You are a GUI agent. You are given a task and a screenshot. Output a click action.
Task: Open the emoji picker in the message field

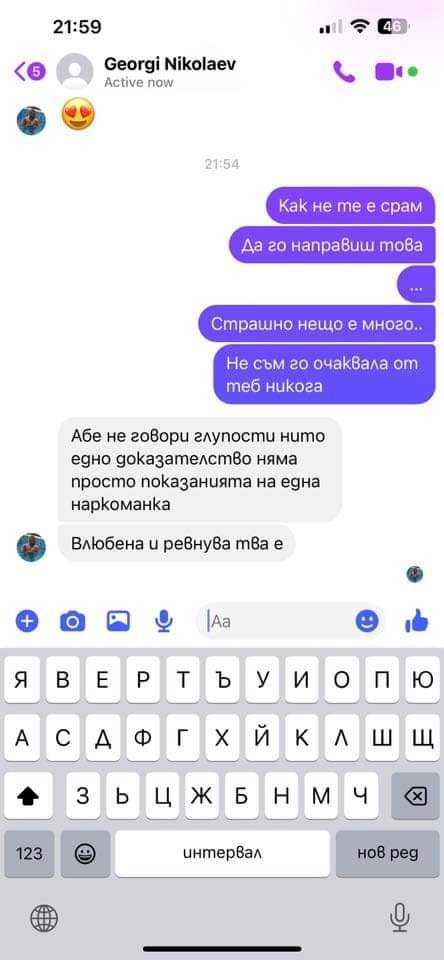367,621
